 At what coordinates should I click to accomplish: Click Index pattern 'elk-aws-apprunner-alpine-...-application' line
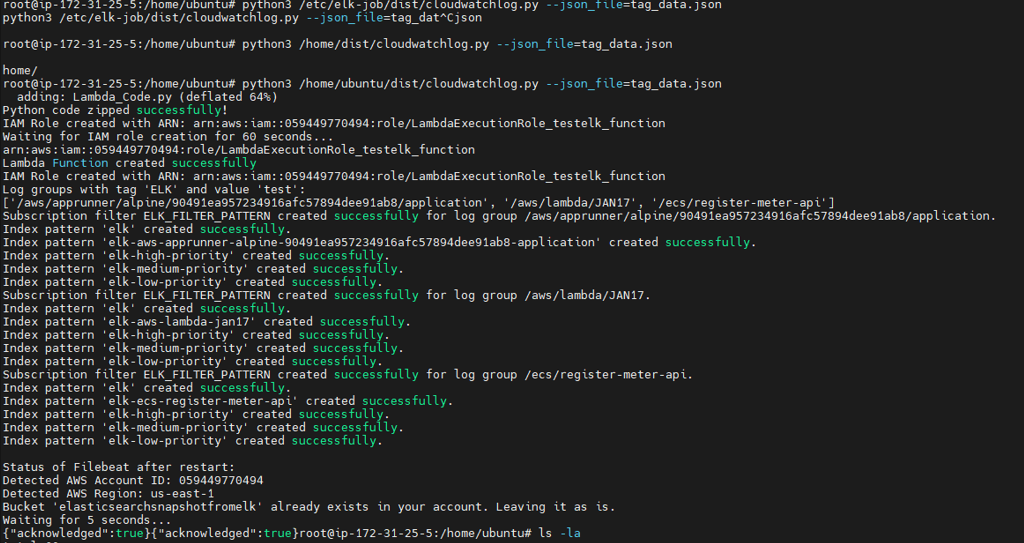(379, 242)
